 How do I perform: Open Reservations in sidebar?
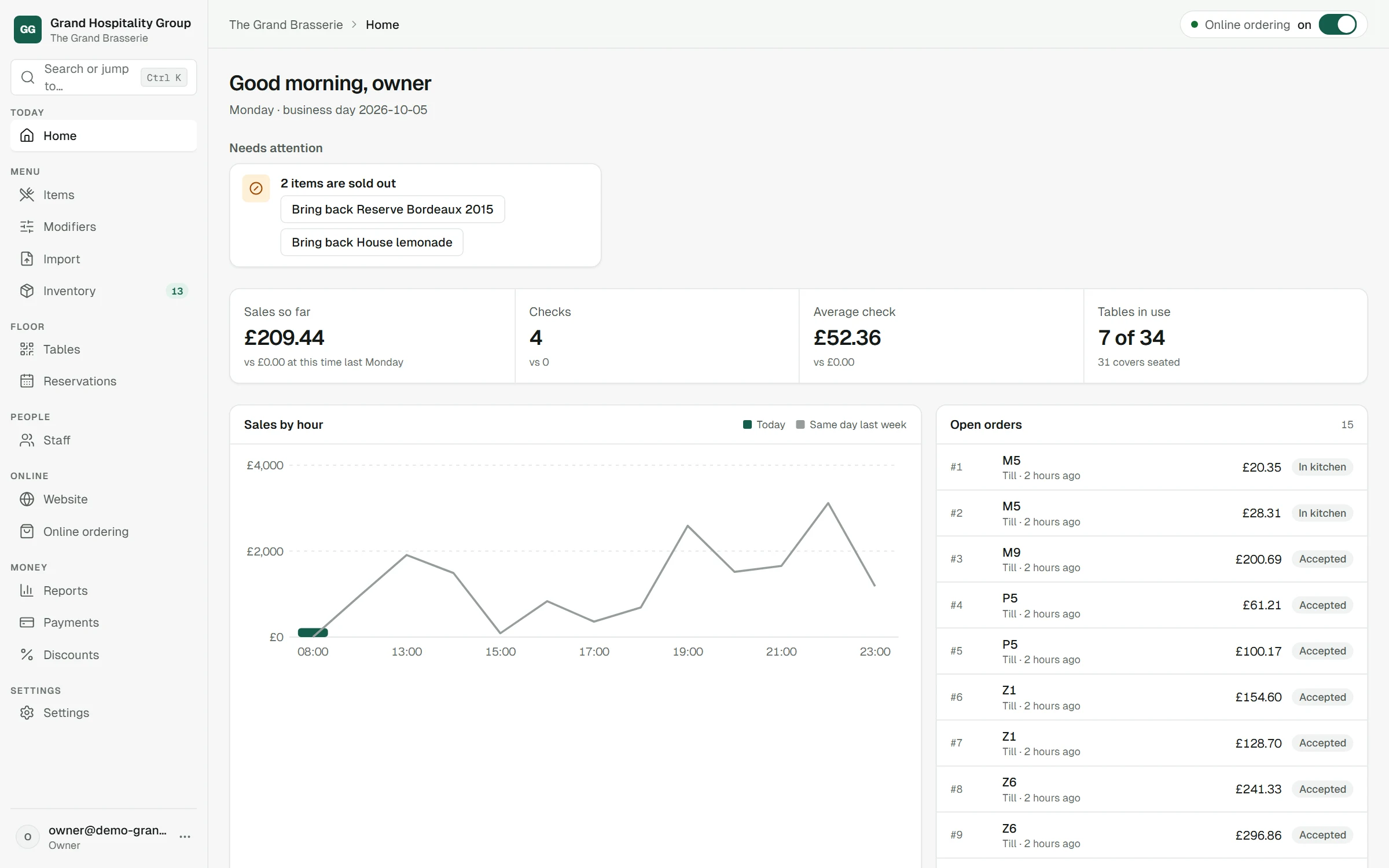[x=104, y=381]
